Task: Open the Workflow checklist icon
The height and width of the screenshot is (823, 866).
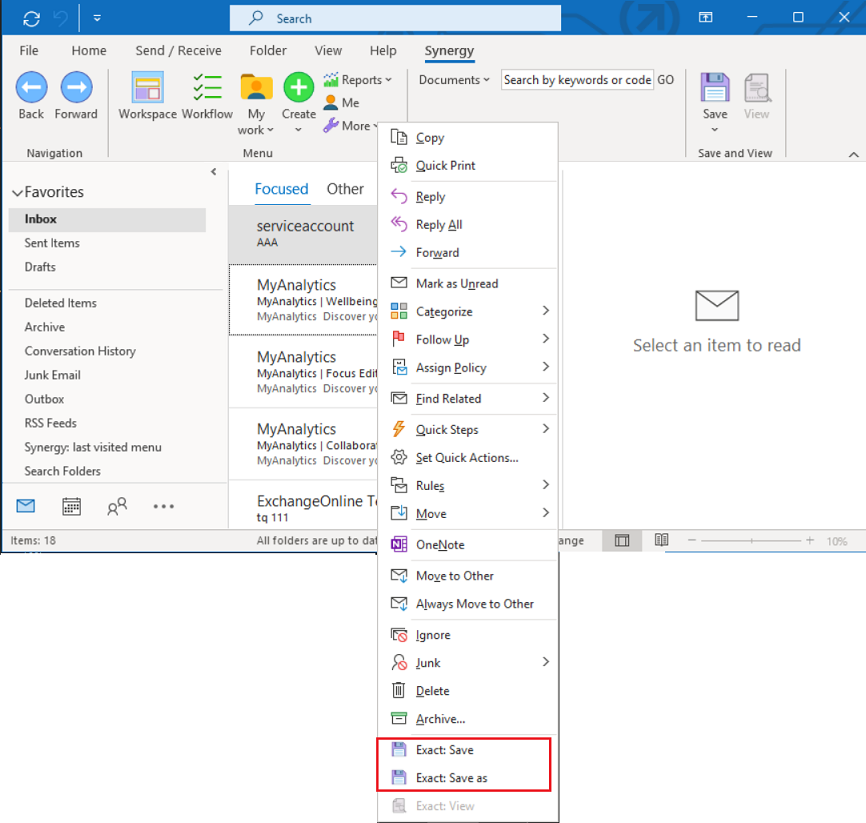Action: (207, 89)
